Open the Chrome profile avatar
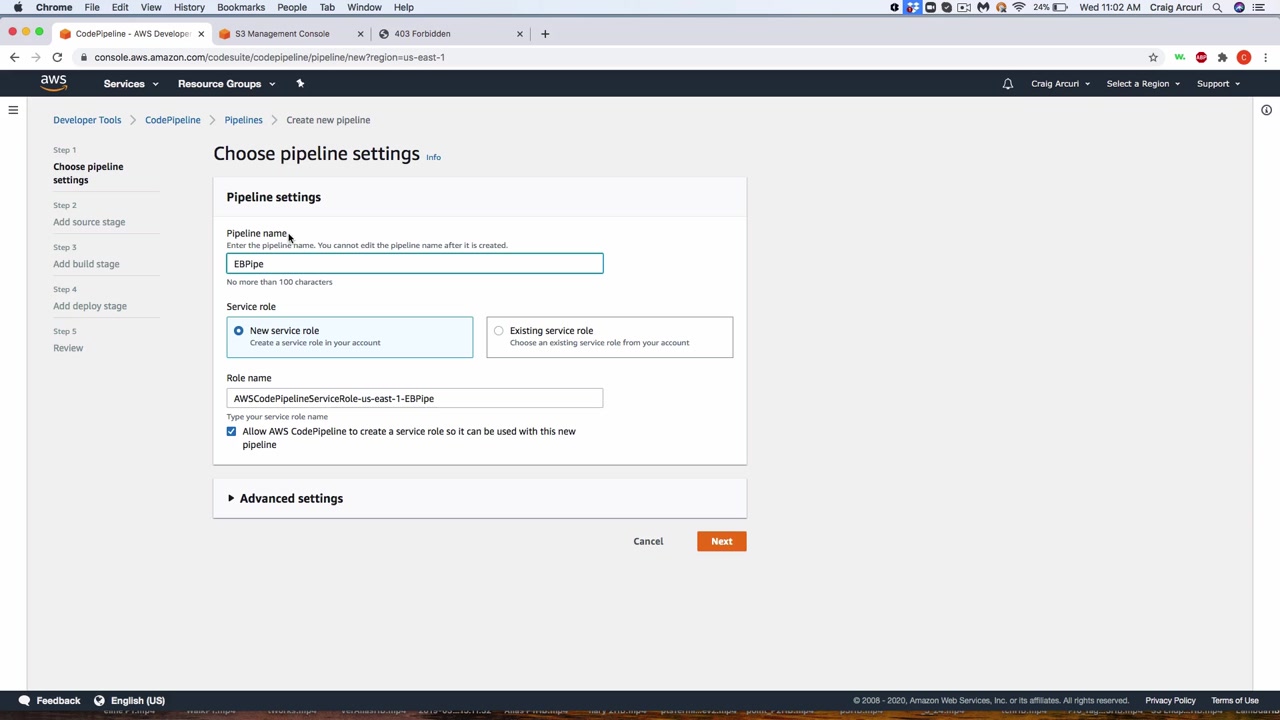Viewport: 1280px width, 720px height. point(1244,57)
